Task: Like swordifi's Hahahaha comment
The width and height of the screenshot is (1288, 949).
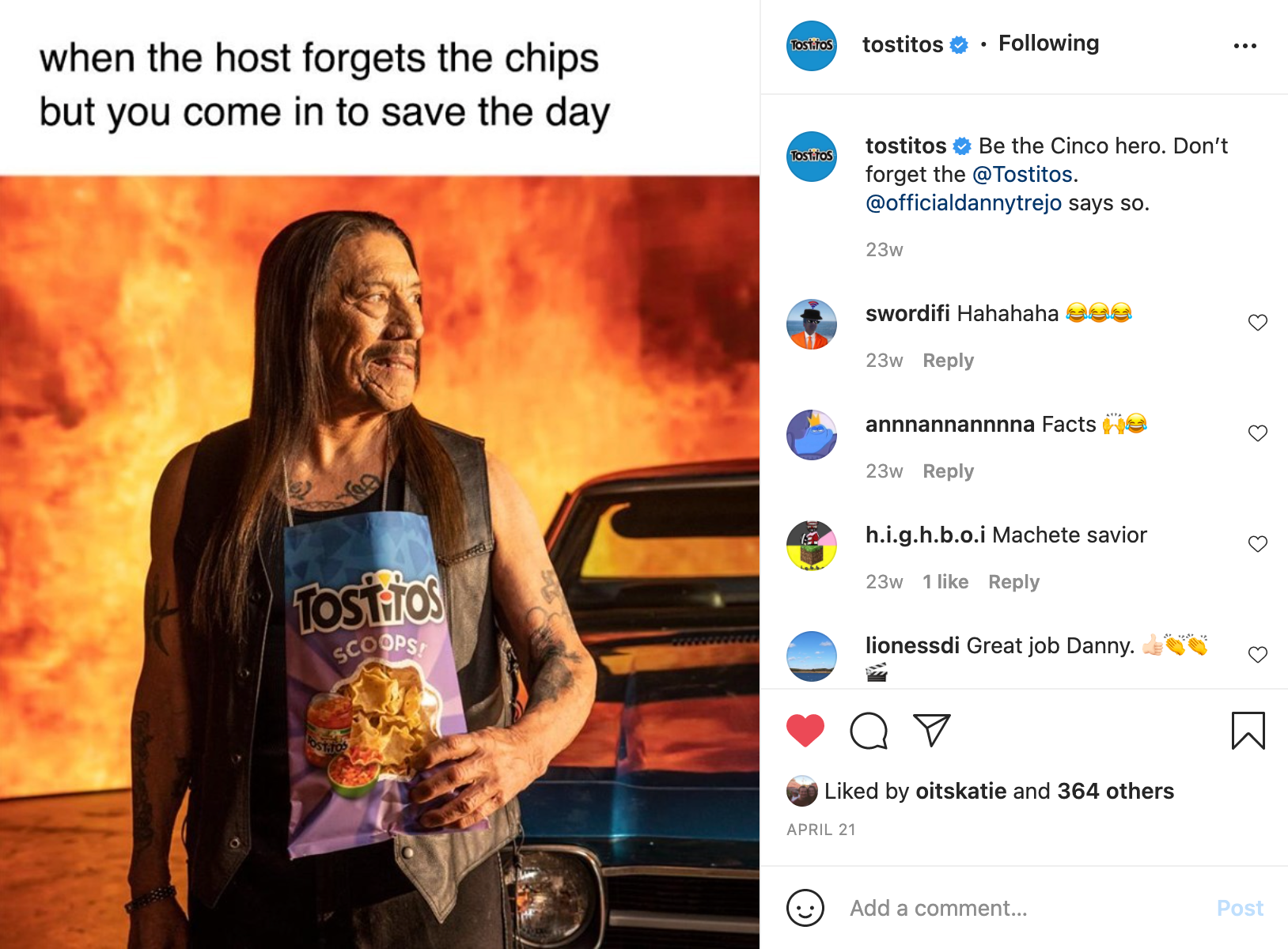Action: [x=1258, y=323]
